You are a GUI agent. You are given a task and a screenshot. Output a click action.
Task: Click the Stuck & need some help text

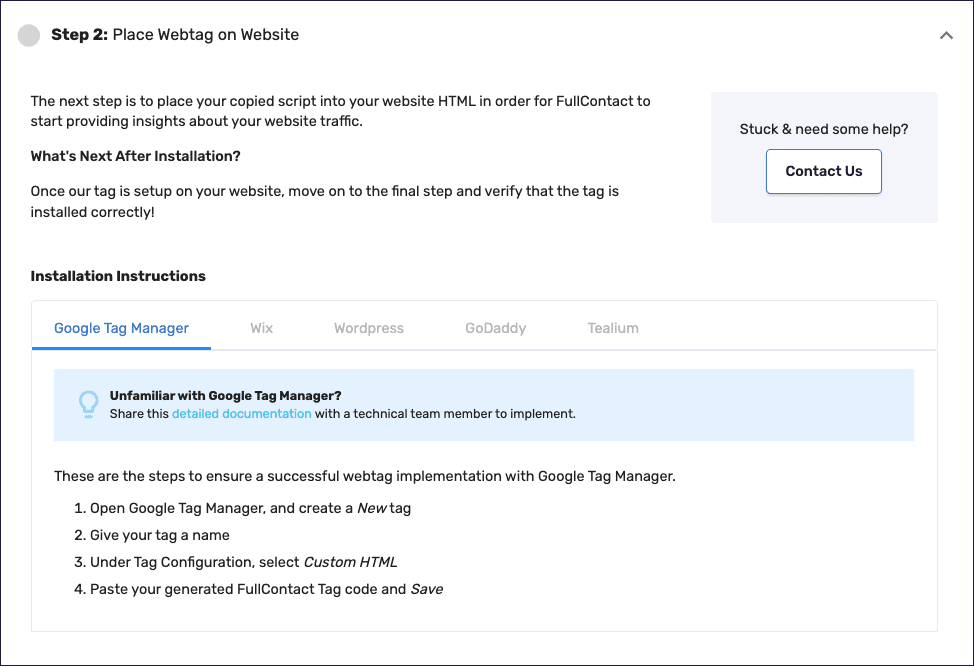823,129
